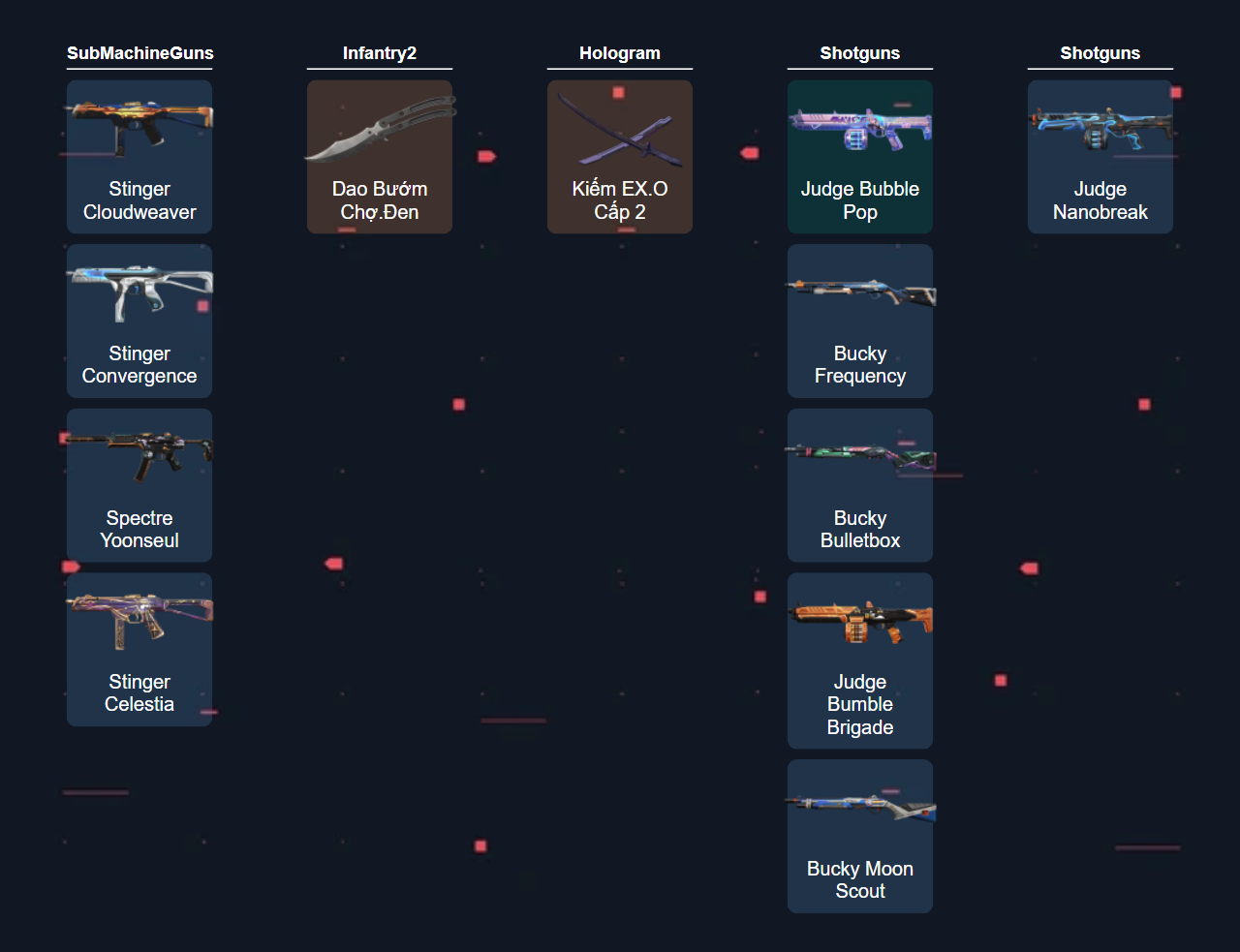This screenshot has width=1240, height=952.
Task: Click the Judge Bubble Pop gun image
Action: click(860, 127)
